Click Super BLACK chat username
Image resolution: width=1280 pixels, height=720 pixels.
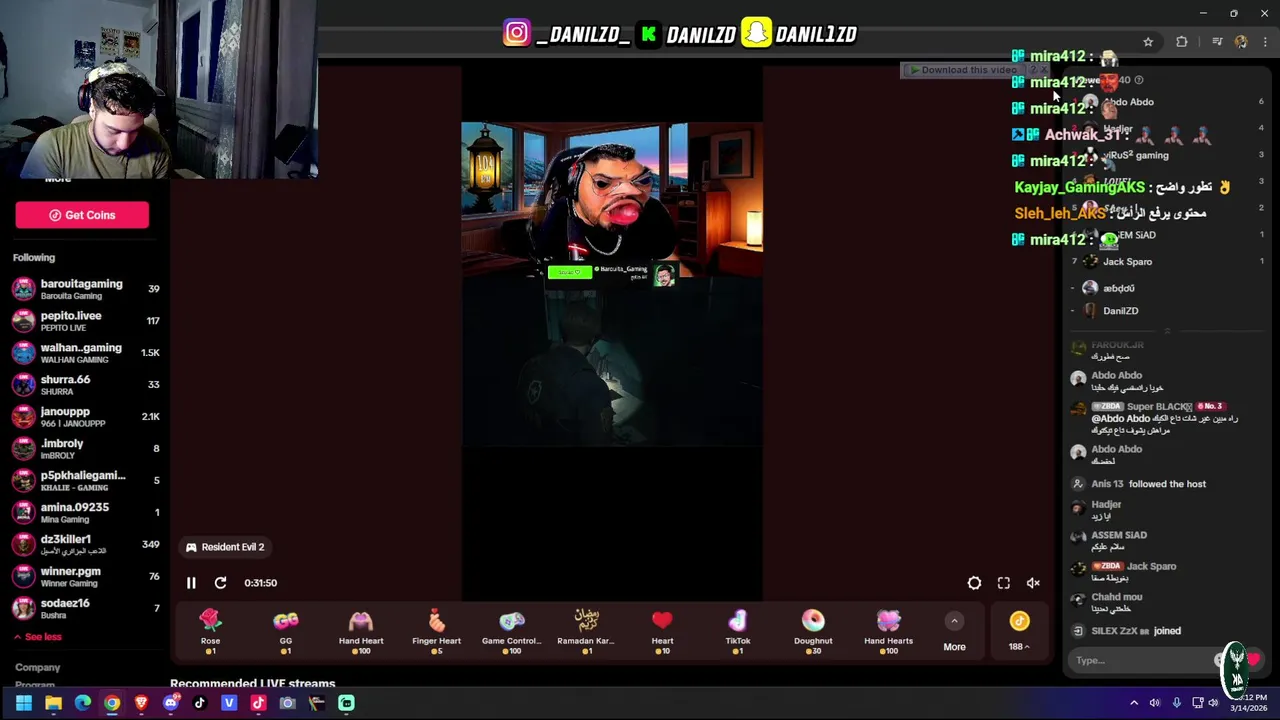[x=1160, y=407]
